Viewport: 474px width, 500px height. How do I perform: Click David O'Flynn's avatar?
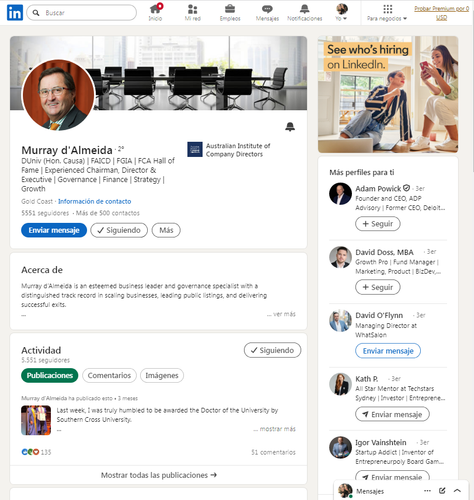(x=340, y=321)
